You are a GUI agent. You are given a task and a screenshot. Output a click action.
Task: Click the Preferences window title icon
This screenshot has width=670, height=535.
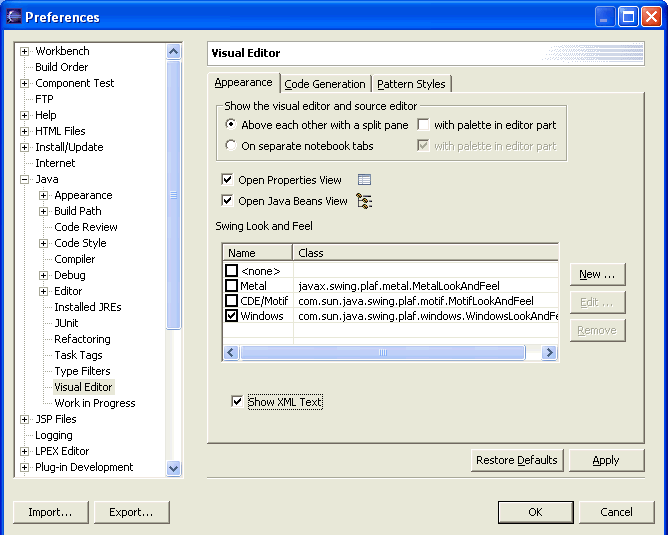[x=13, y=17]
